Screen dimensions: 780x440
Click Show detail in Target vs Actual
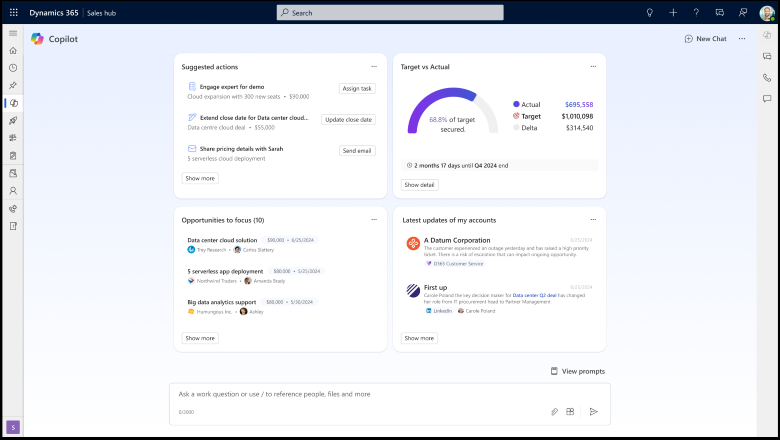[x=419, y=185]
